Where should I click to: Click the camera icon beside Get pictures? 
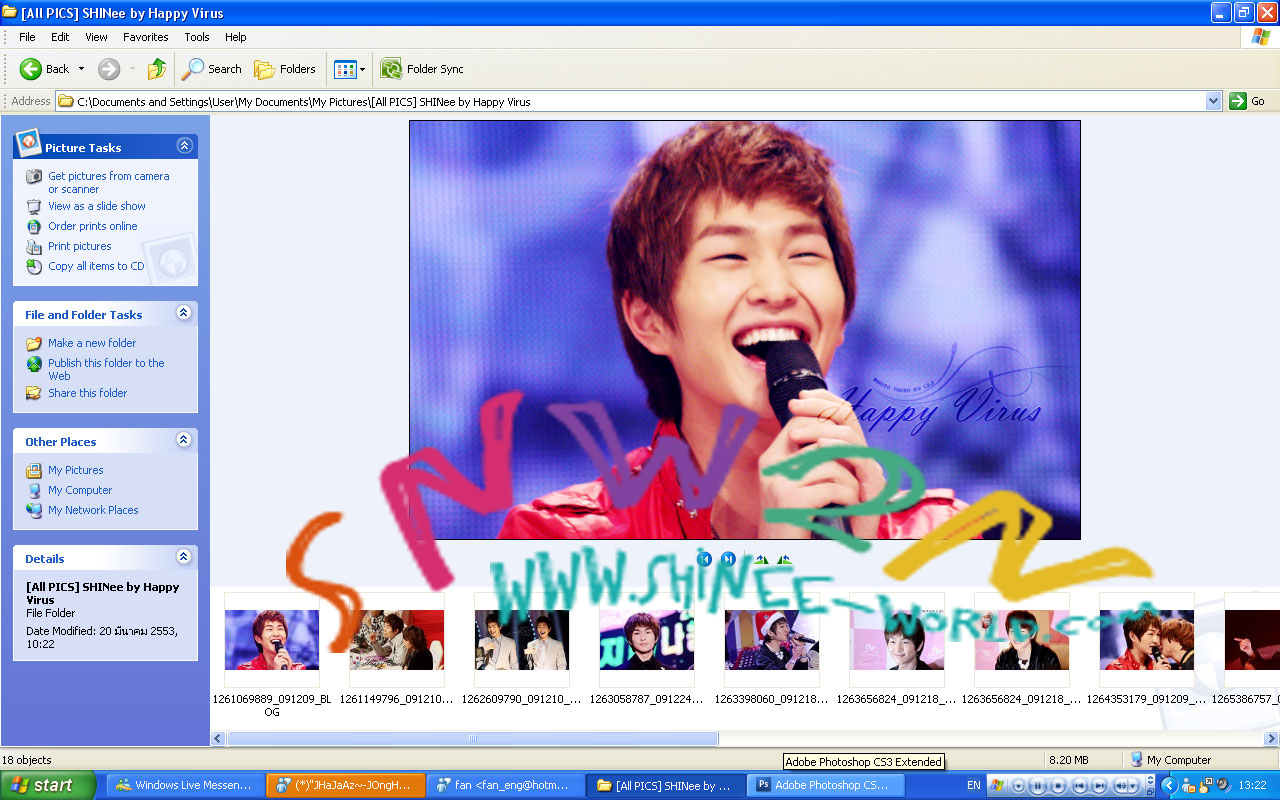point(34,176)
